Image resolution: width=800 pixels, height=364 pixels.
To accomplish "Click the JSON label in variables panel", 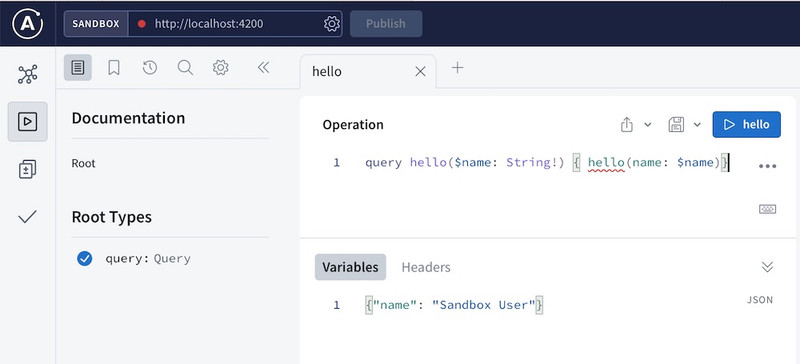I will (x=760, y=300).
